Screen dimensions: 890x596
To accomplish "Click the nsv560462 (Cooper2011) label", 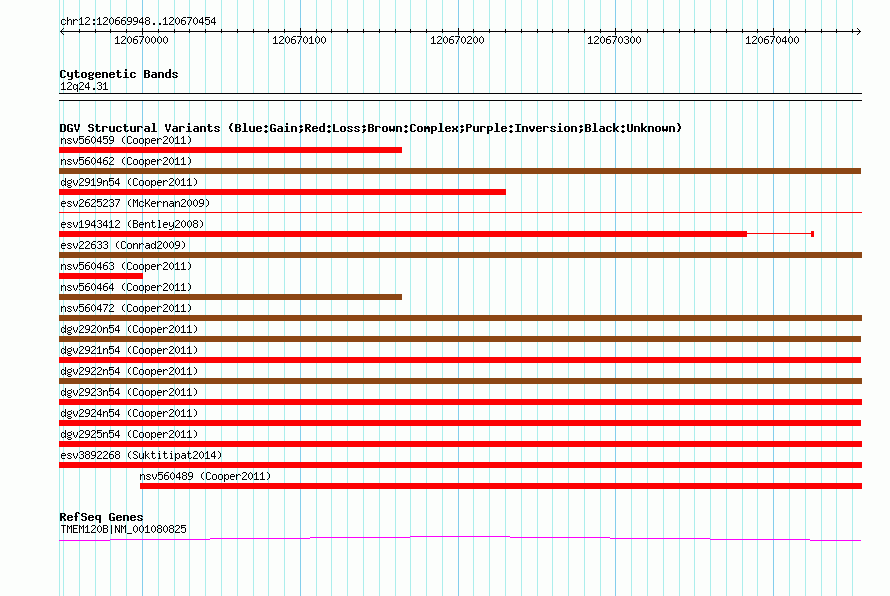I will pyautogui.click(x=126, y=161).
